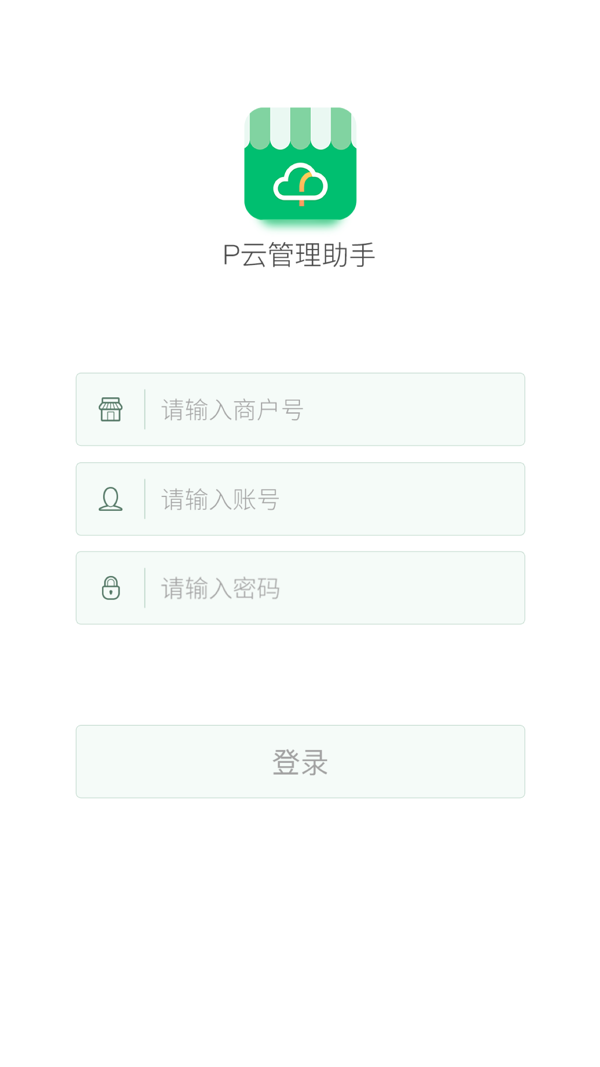Click the divider line beside the user icon
600x1067 pixels.
tap(145, 498)
